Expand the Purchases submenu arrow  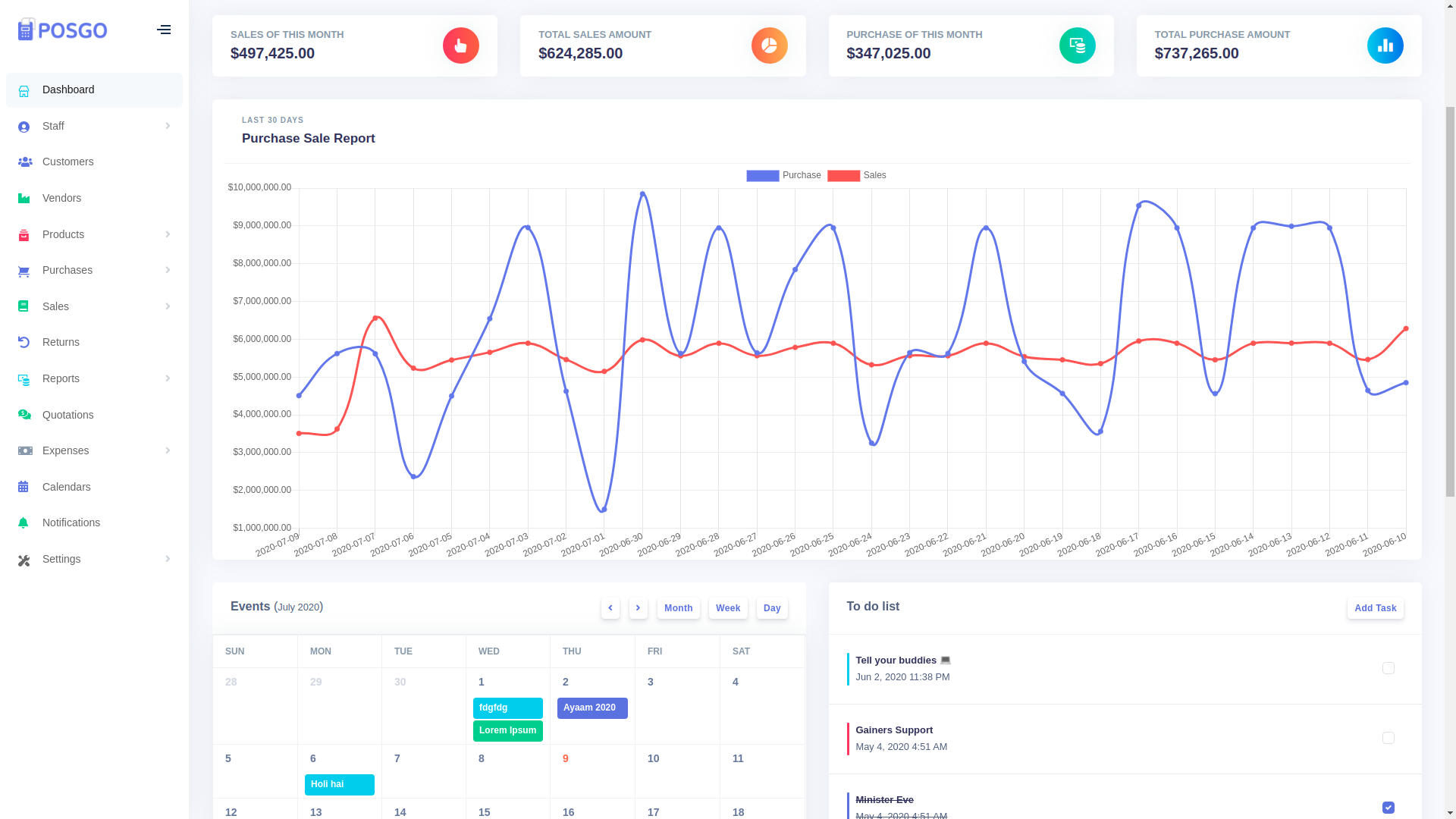click(x=168, y=270)
